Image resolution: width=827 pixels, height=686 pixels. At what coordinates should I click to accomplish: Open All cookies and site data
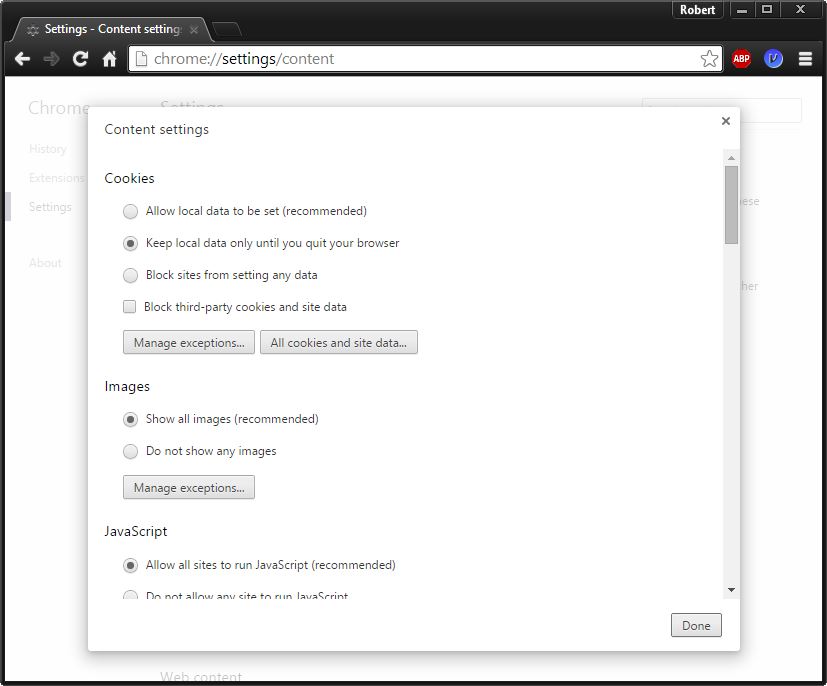(338, 343)
